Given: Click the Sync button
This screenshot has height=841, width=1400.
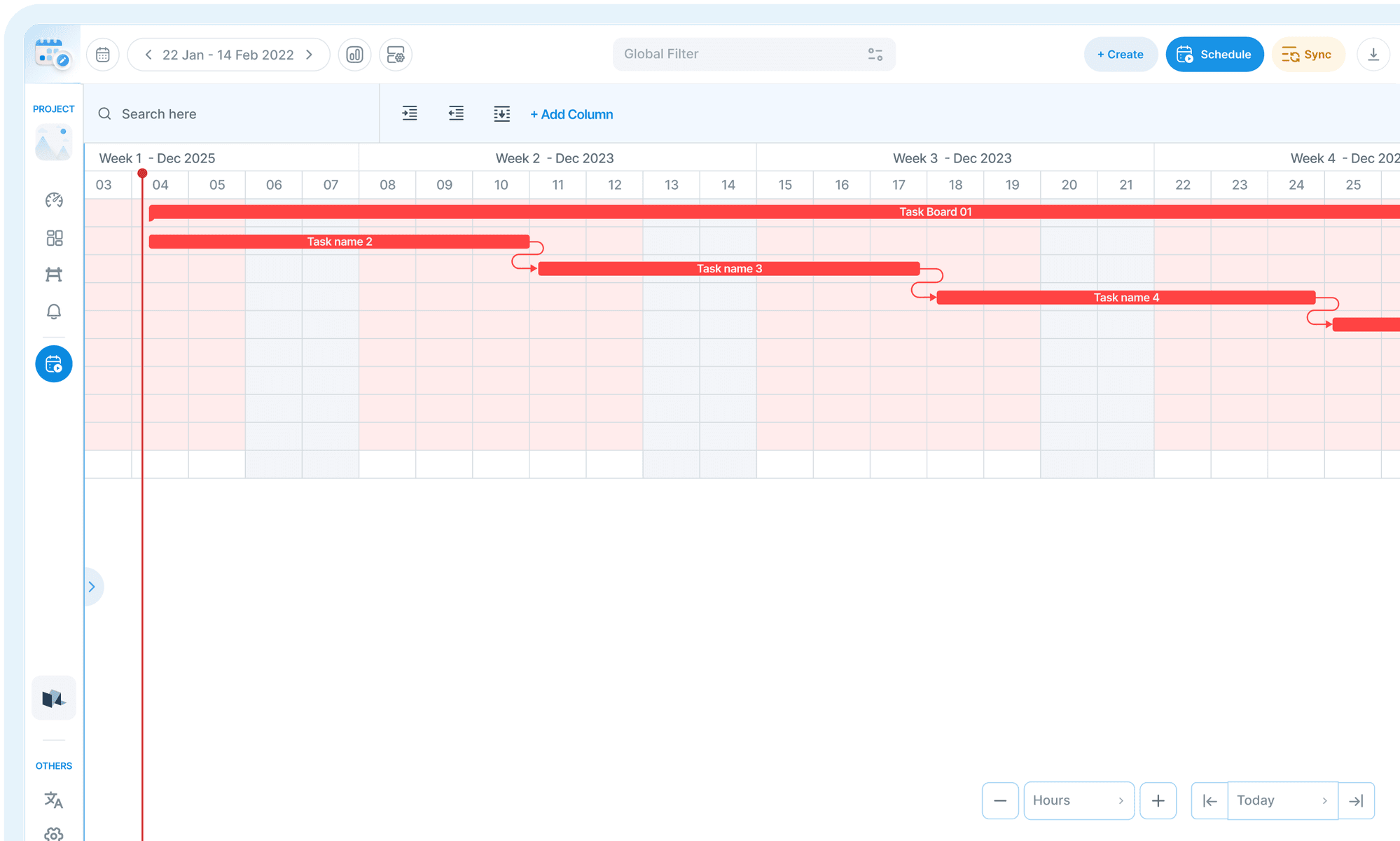Looking at the screenshot, I should point(1308,55).
